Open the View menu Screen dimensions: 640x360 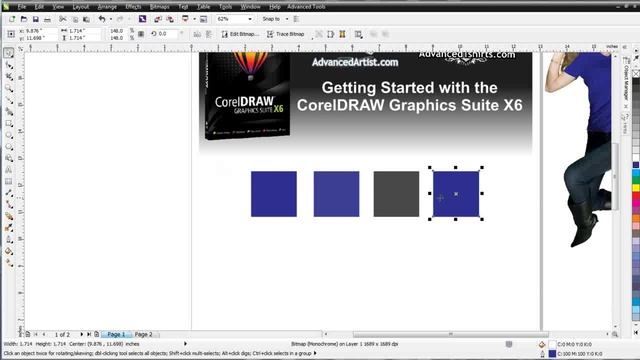58,7
